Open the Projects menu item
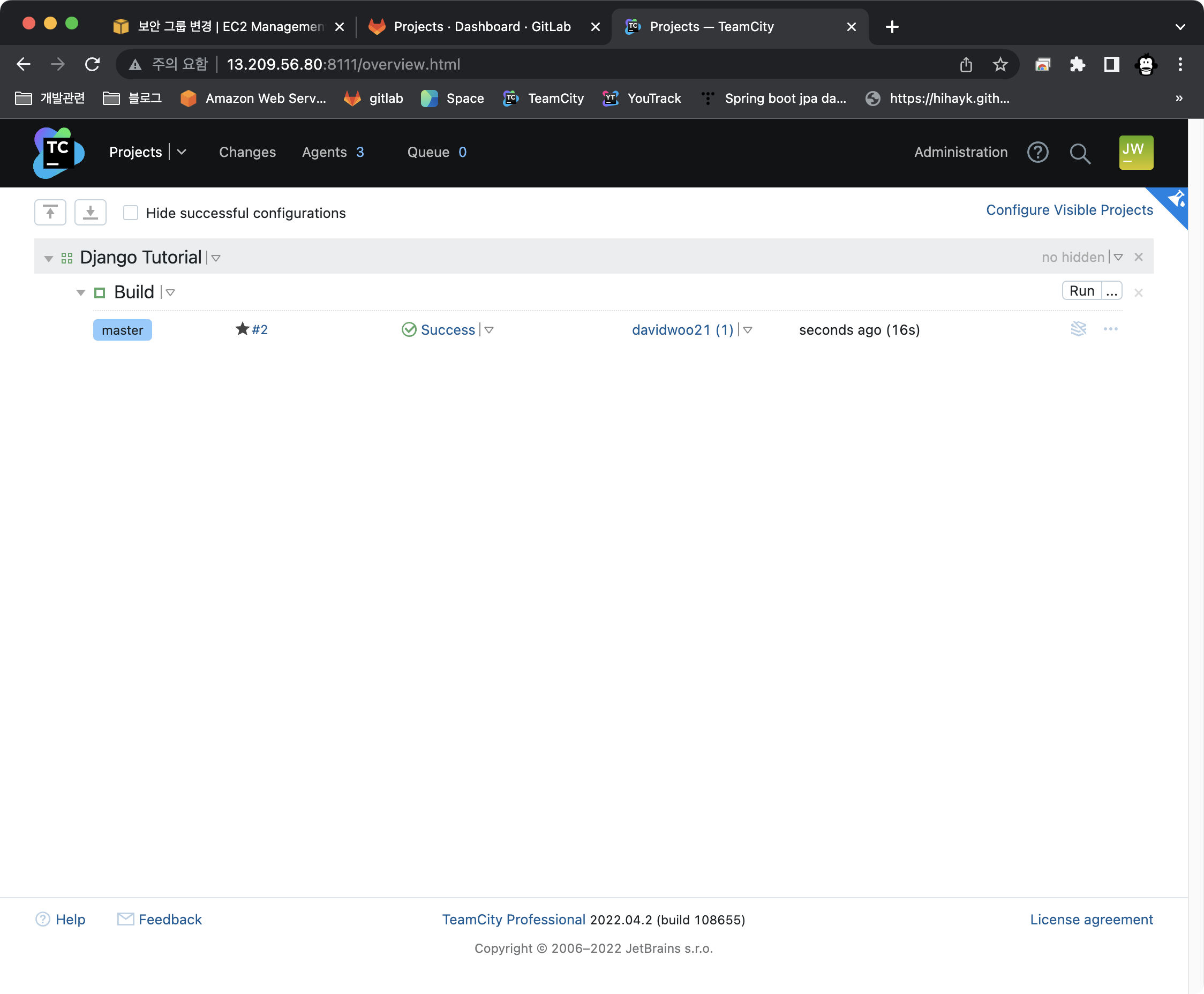Viewport: 1204px width, 994px height. [136, 152]
